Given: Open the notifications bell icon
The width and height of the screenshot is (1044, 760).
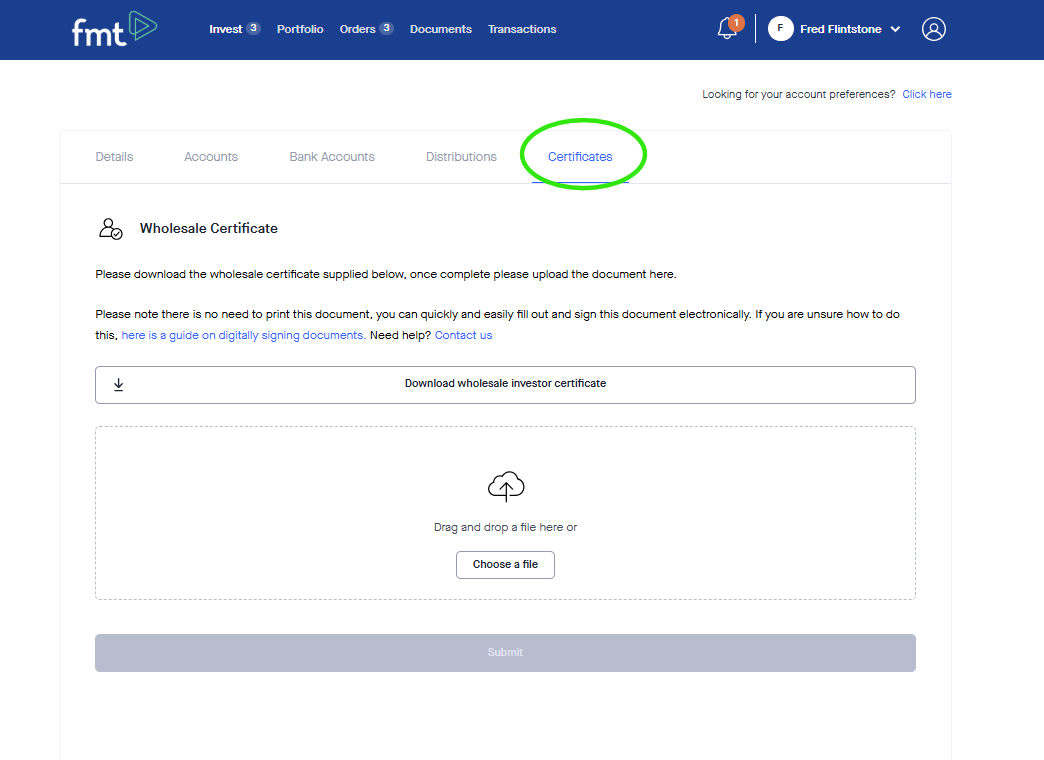Looking at the screenshot, I should pyautogui.click(x=727, y=29).
